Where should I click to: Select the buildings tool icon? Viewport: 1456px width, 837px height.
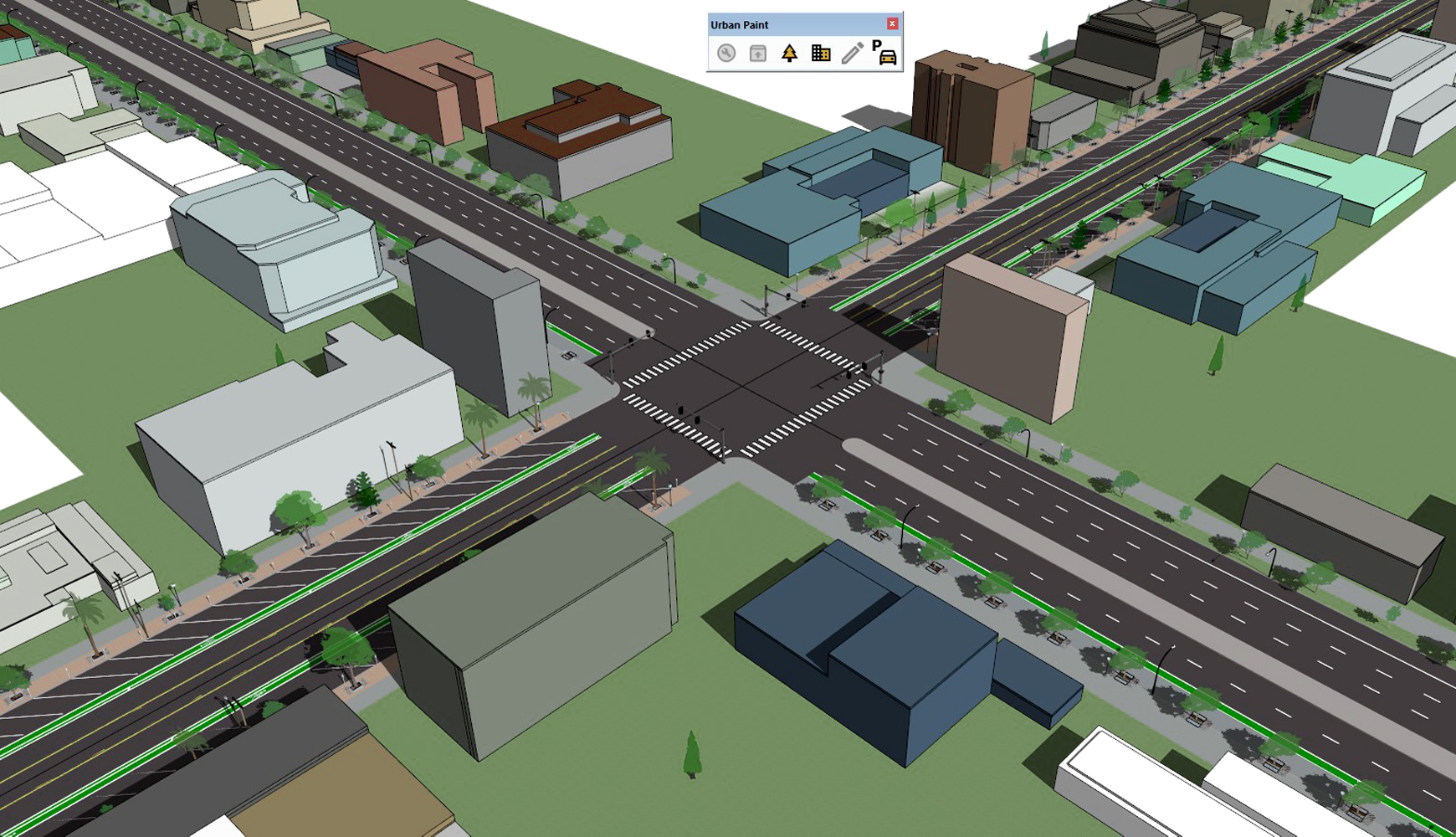821,54
